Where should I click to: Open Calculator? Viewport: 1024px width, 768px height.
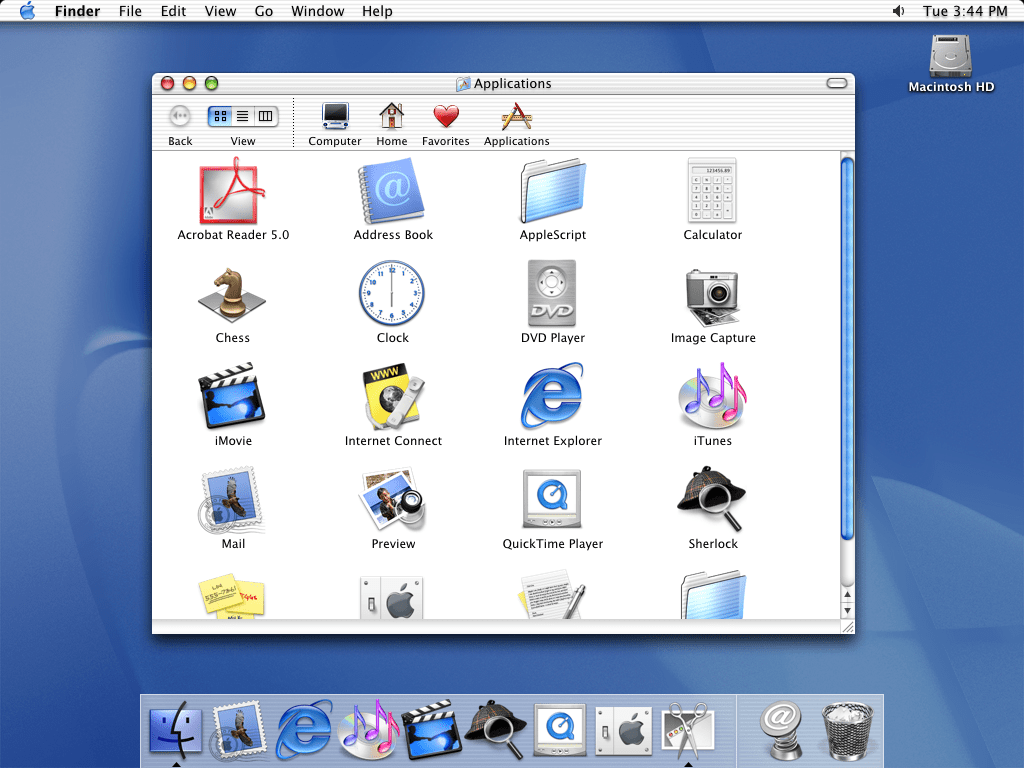tap(712, 193)
